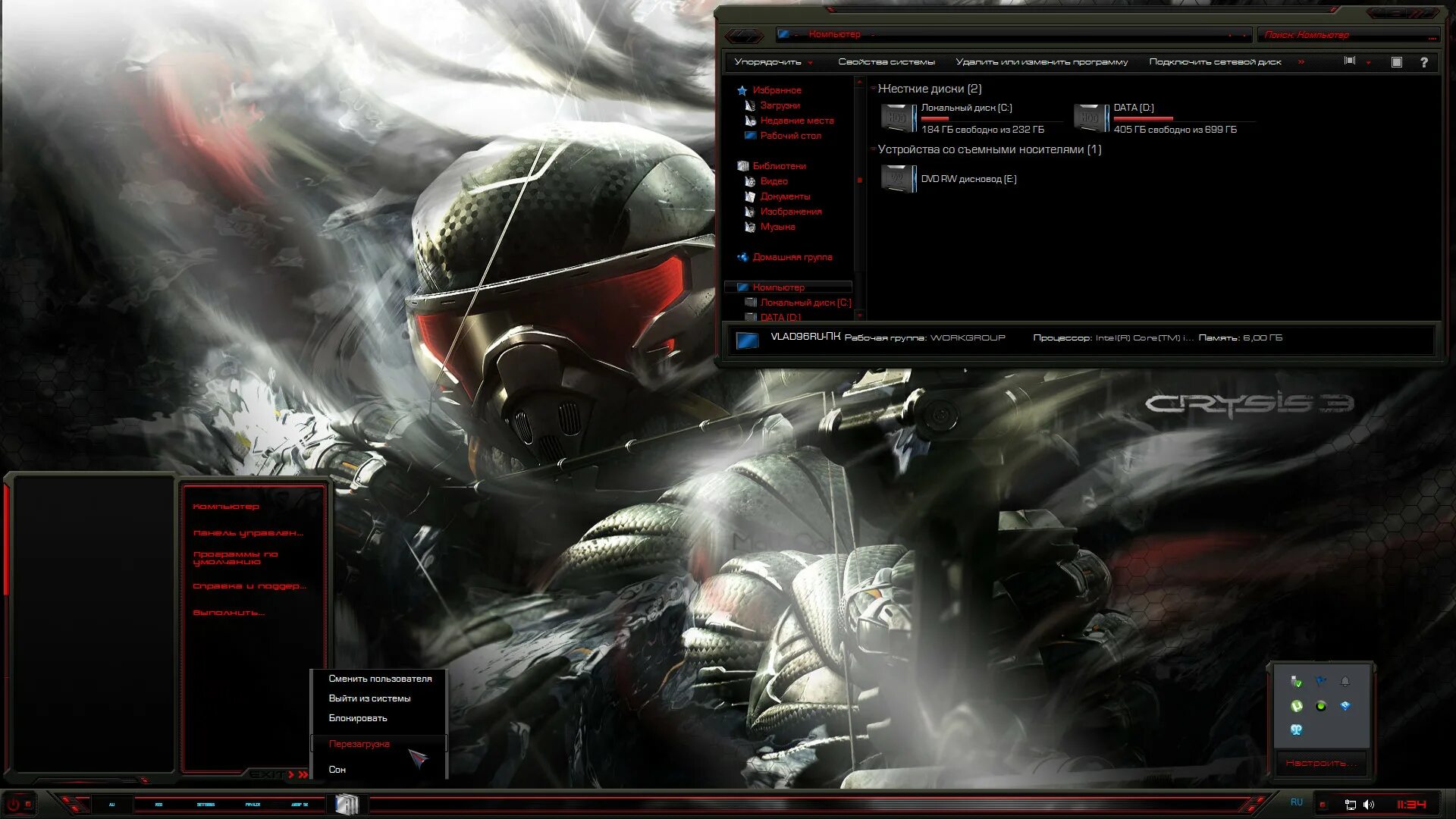Screen dimensions: 1456x819
Task: Open Help and Support (Справка и поддержка)
Action: pyautogui.click(x=249, y=586)
